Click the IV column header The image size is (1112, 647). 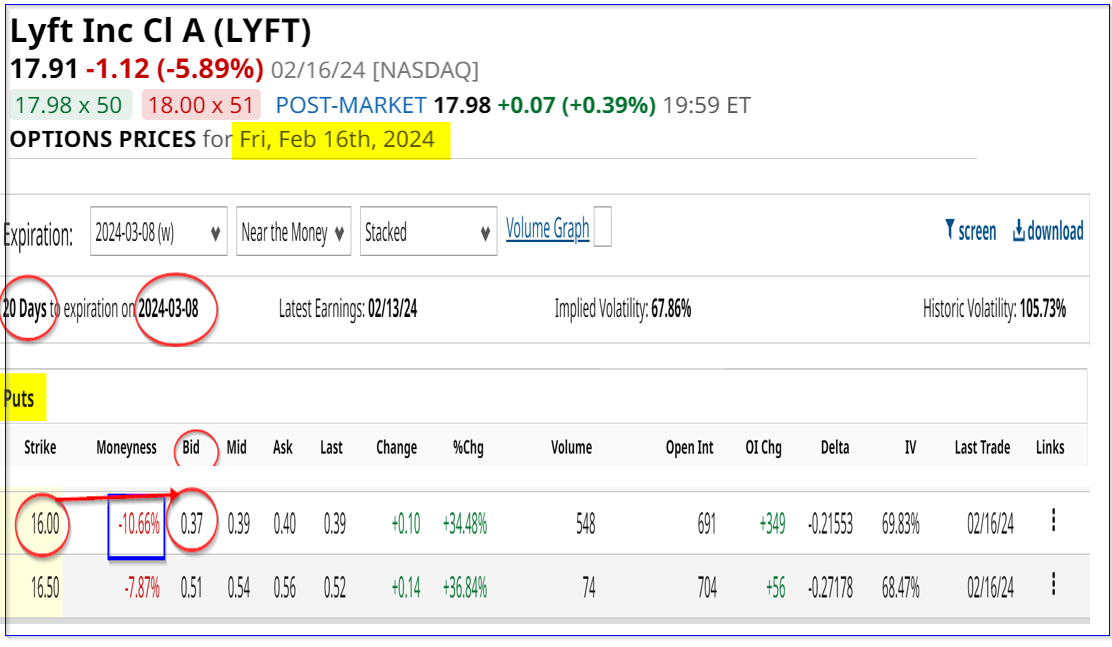tap(910, 448)
